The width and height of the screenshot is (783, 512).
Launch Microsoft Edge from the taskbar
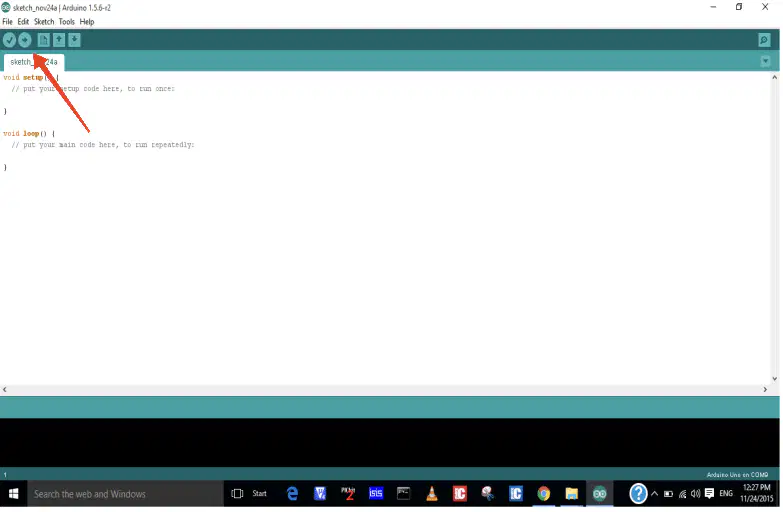(x=292, y=494)
